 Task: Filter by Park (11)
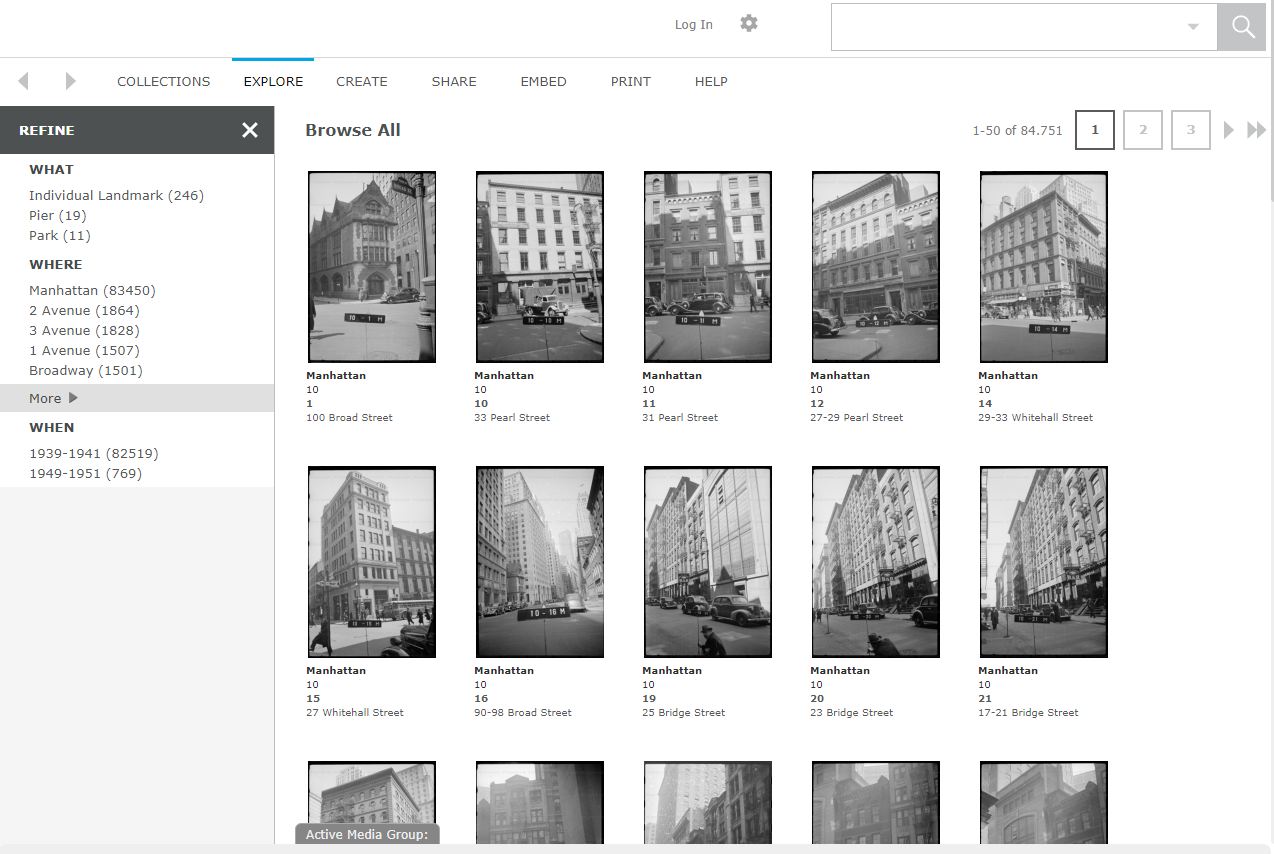click(x=60, y=236)
